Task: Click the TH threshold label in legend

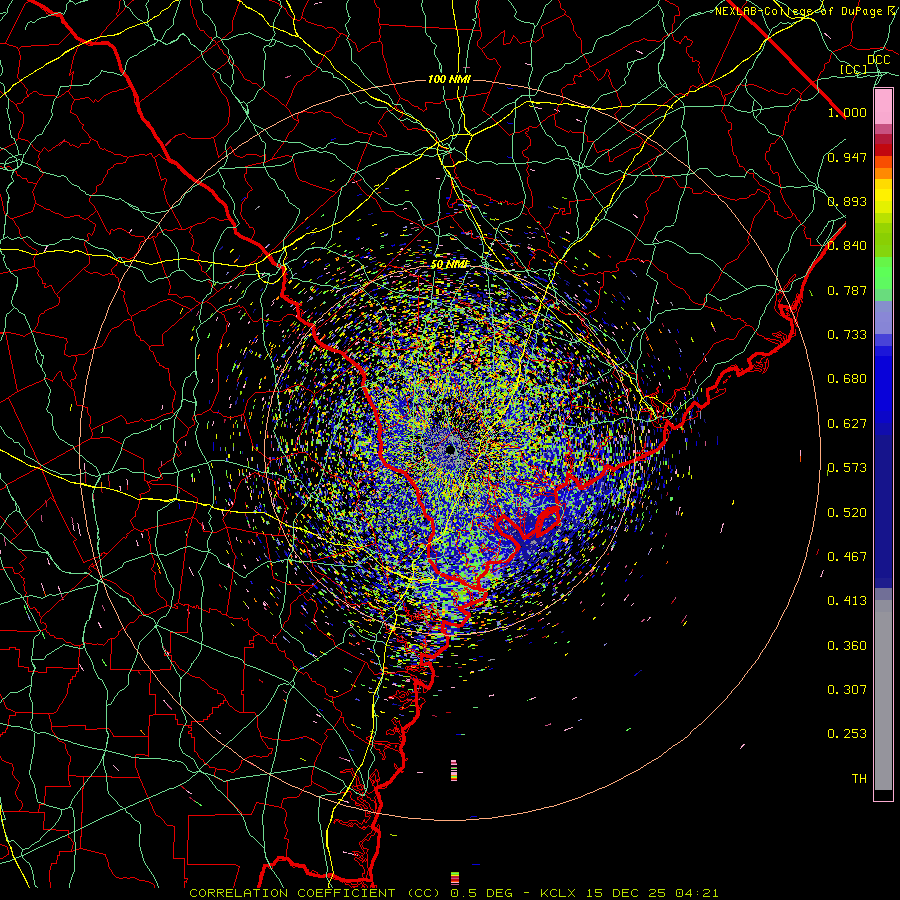Action: pos(859,779)
